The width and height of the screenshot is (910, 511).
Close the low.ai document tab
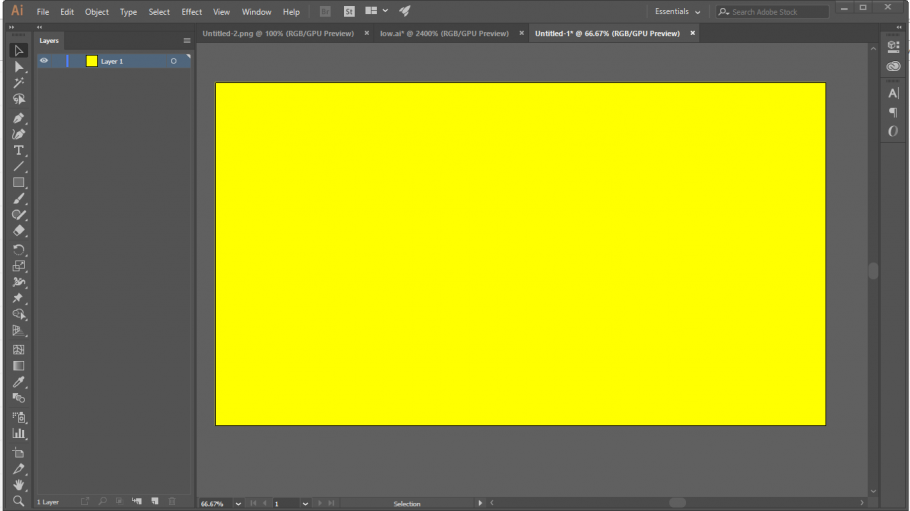521,33
